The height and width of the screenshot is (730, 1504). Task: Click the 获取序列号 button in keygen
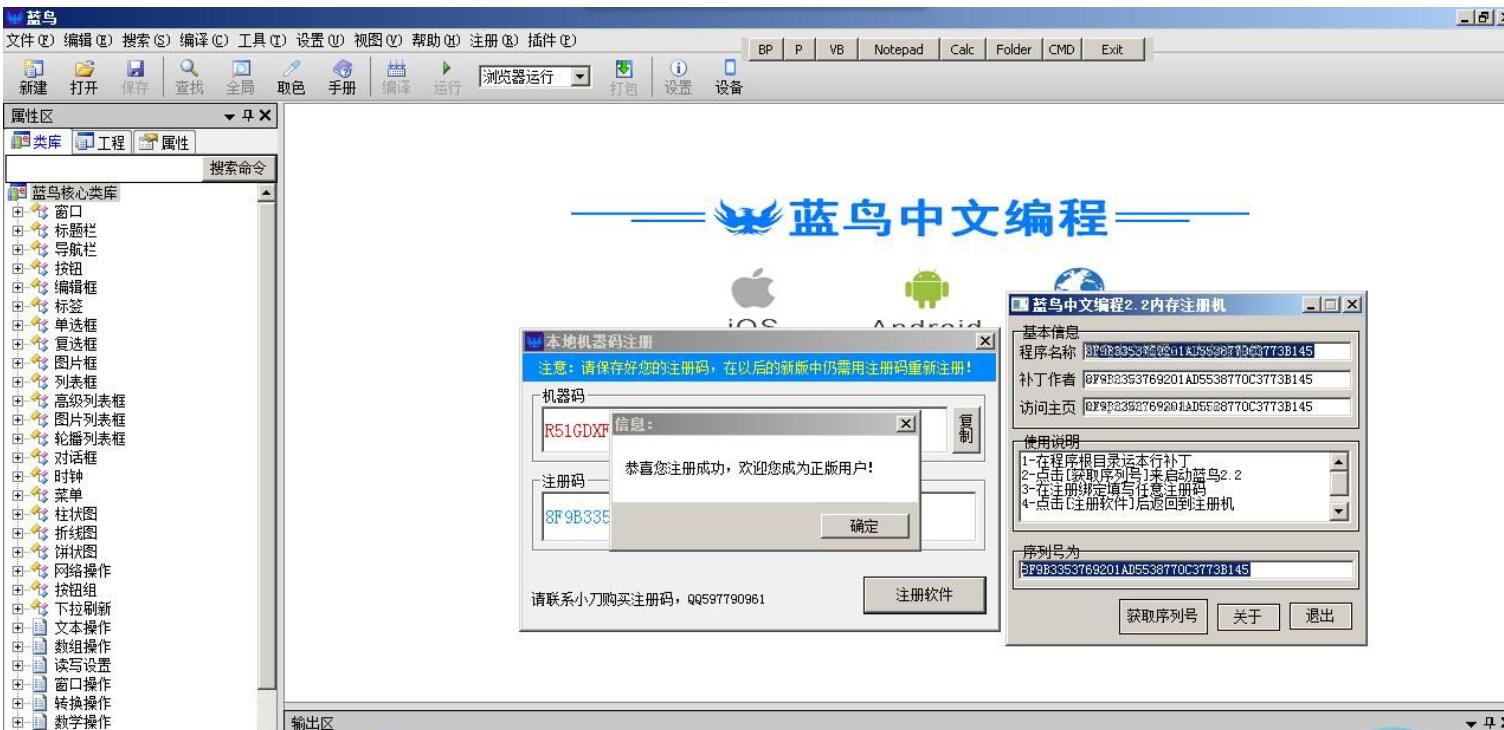(x=1163, y=616)
